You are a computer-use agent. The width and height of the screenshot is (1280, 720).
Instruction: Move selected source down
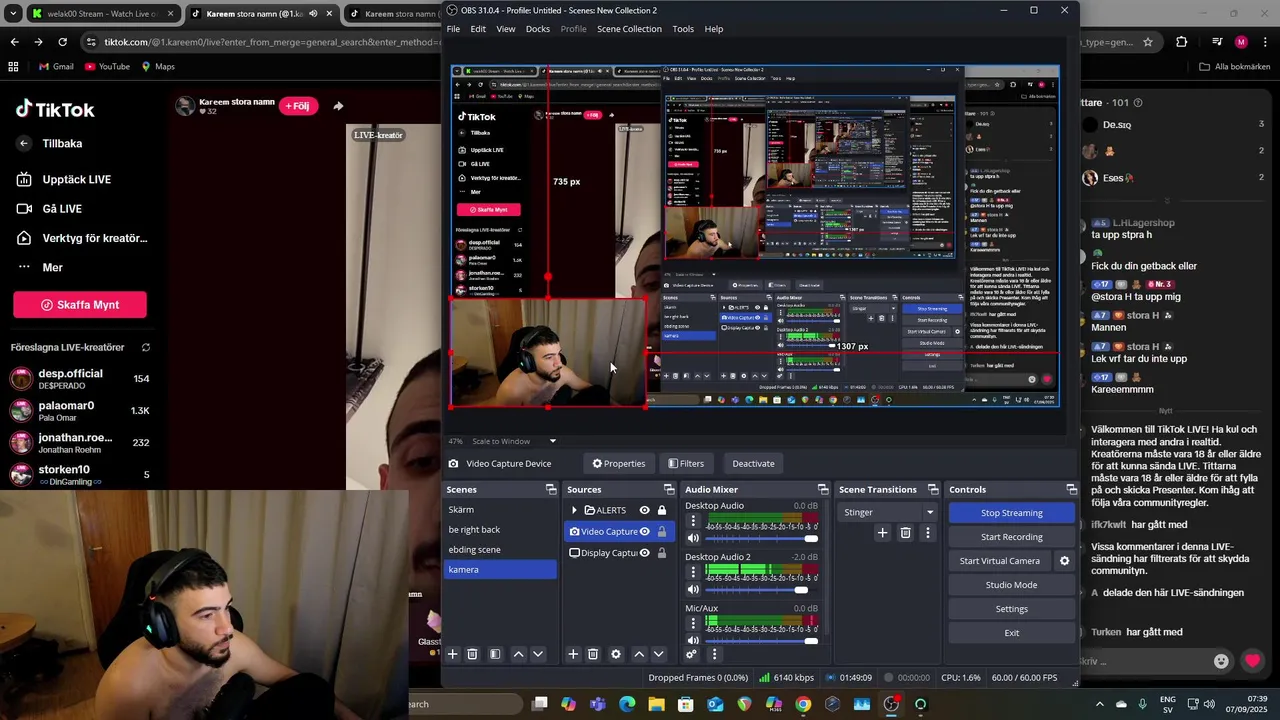[658, 654]
